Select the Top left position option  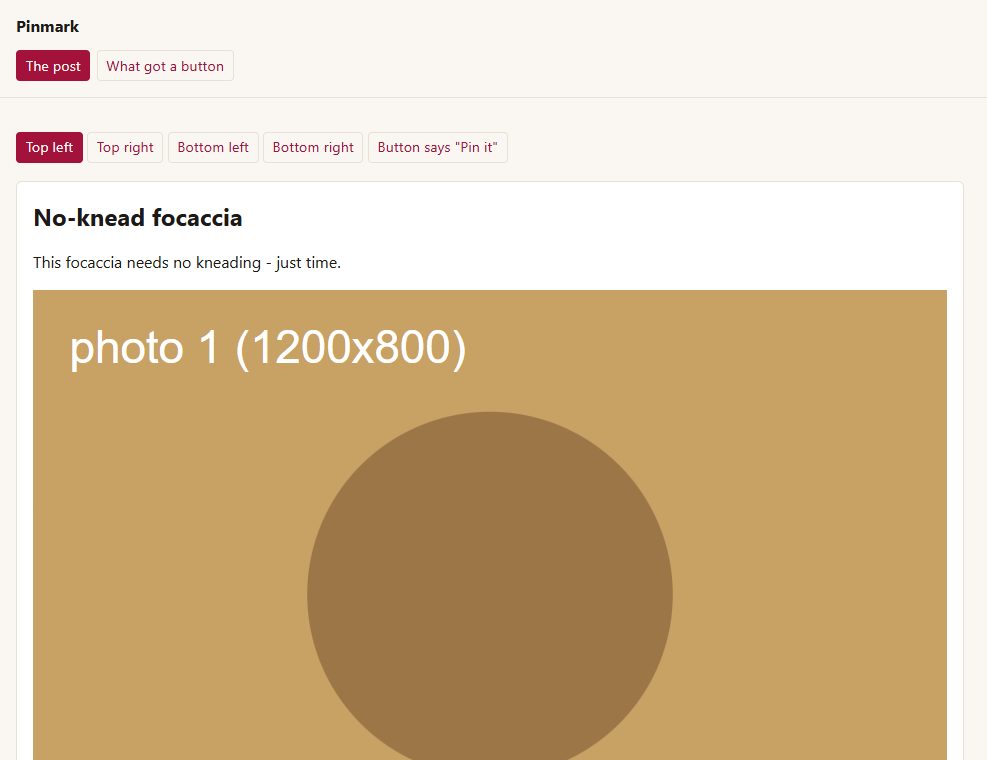tap(49, 147)
